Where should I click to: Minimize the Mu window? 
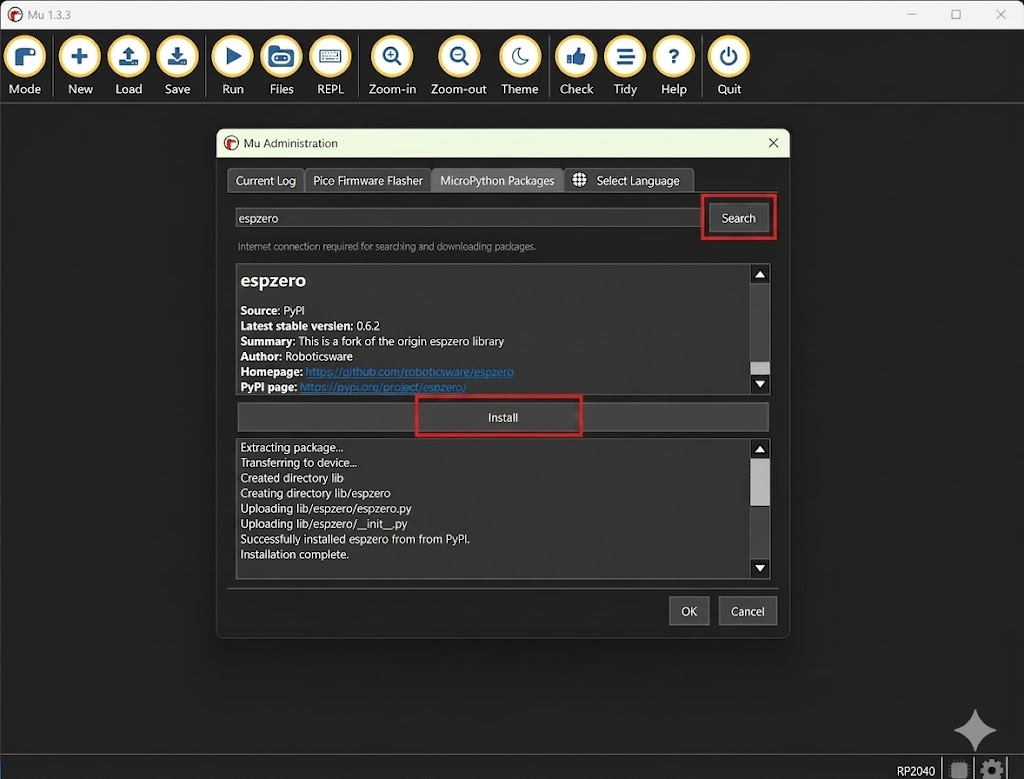click(x=912, y=14)
